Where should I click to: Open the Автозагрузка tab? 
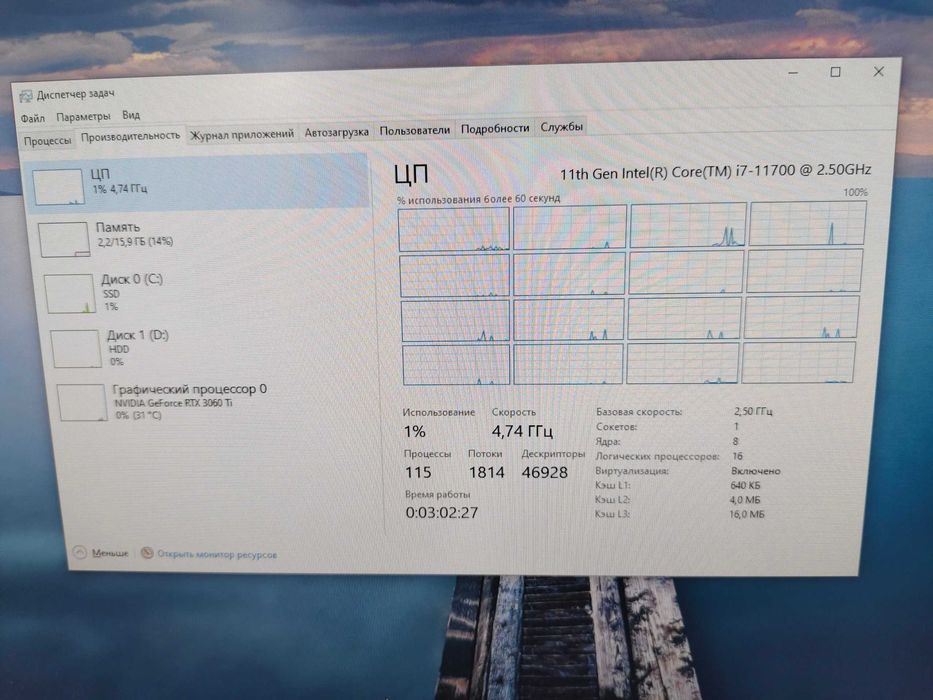[x=336, y=132]
